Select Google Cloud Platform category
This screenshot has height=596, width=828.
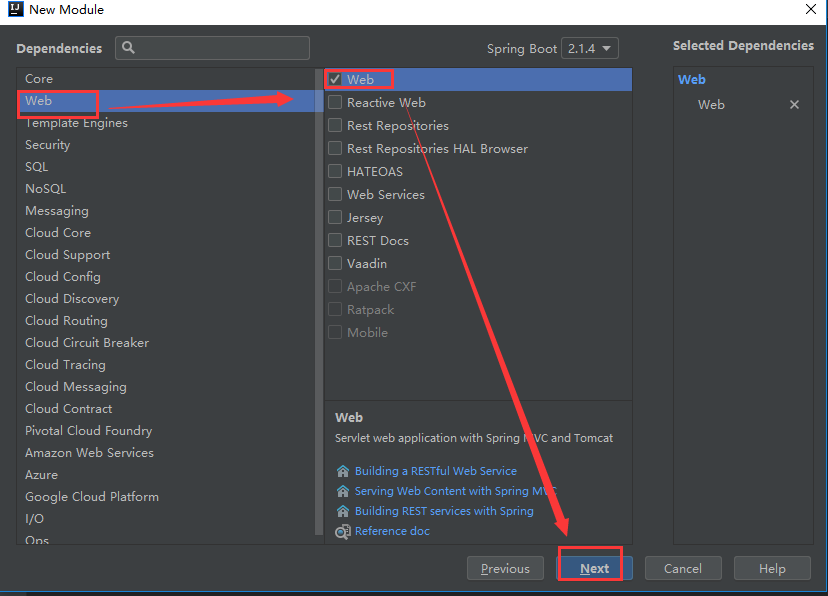[166, 497]
